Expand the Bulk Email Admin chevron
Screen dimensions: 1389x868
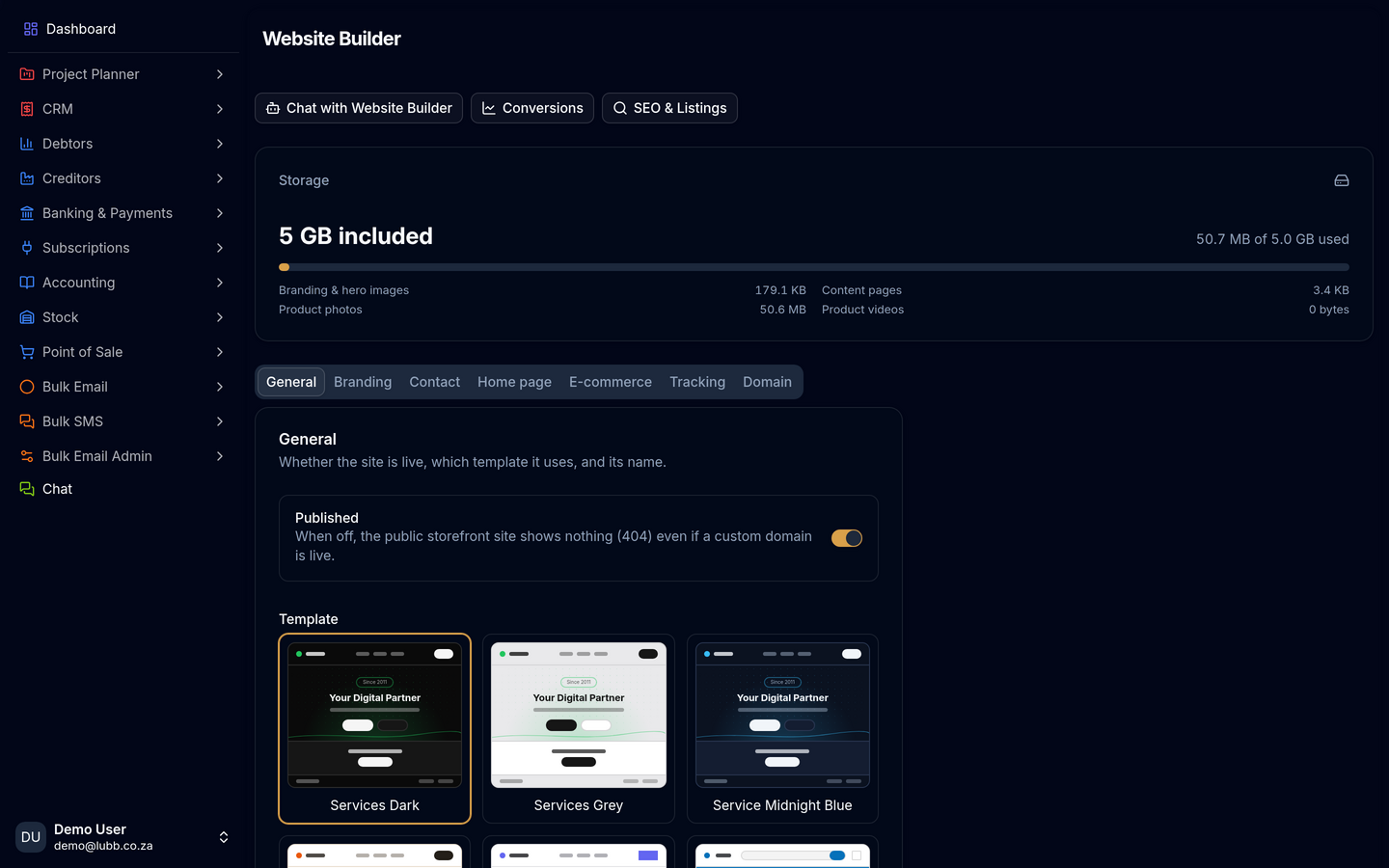(x=220, y=456)
